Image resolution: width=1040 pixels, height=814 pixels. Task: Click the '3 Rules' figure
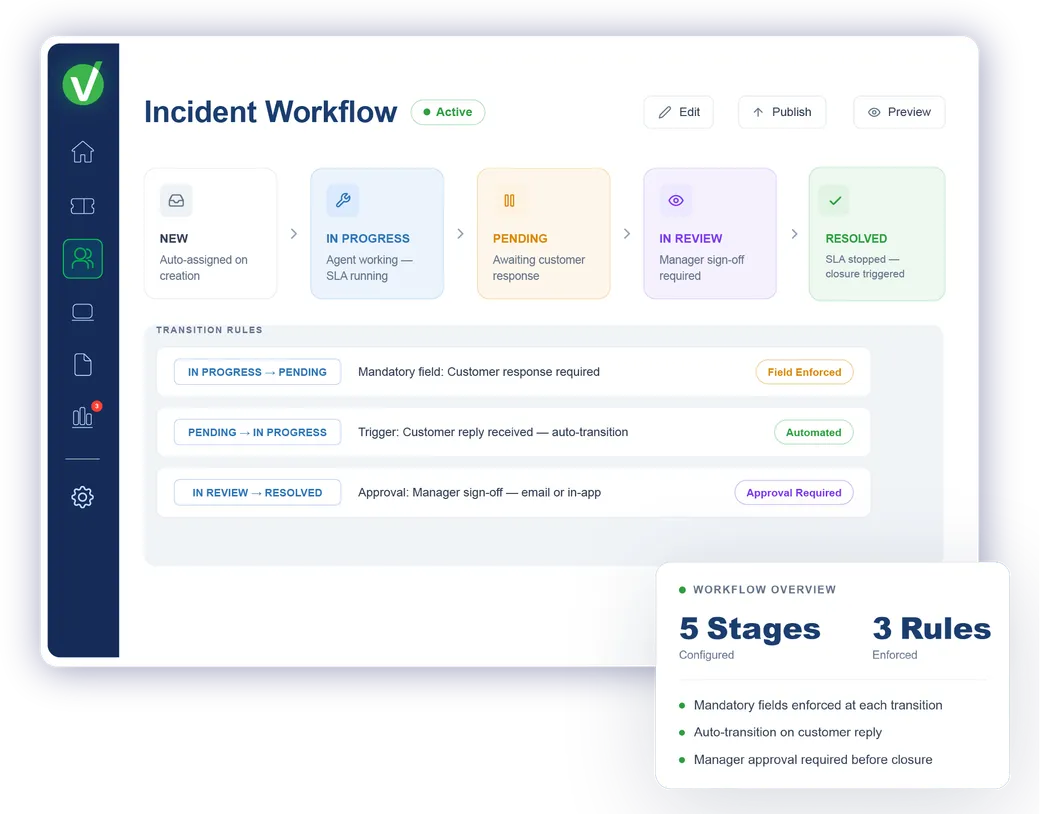click(x=931, y=628)
